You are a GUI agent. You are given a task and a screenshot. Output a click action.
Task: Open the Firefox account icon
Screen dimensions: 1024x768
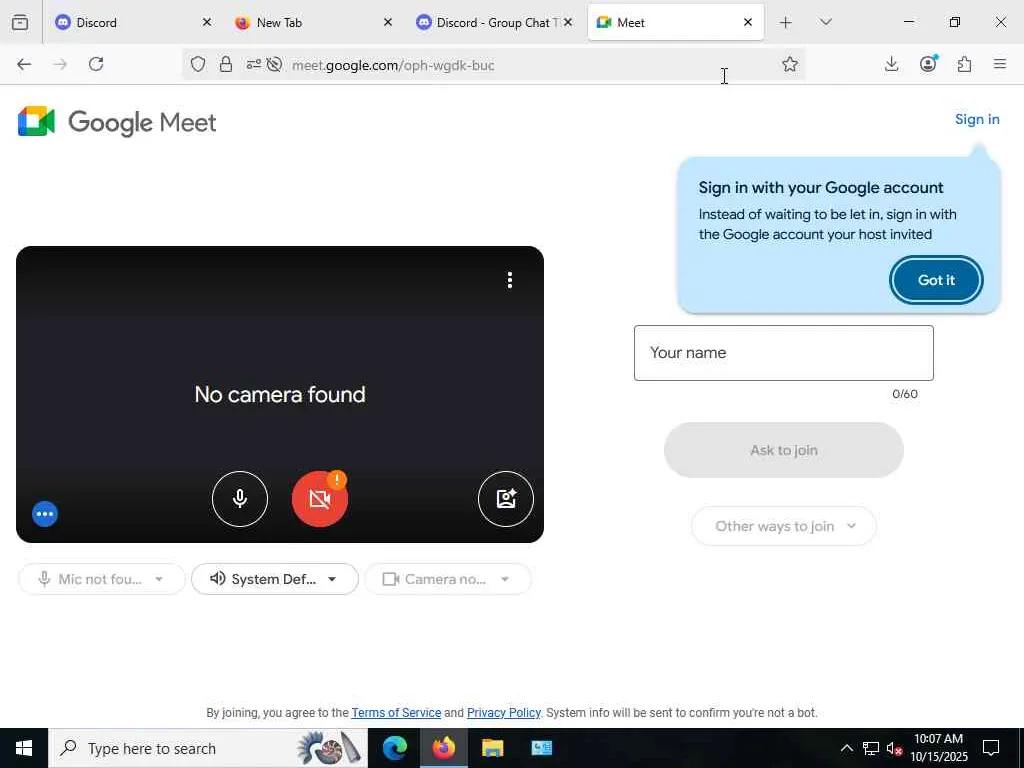(928, 64)
